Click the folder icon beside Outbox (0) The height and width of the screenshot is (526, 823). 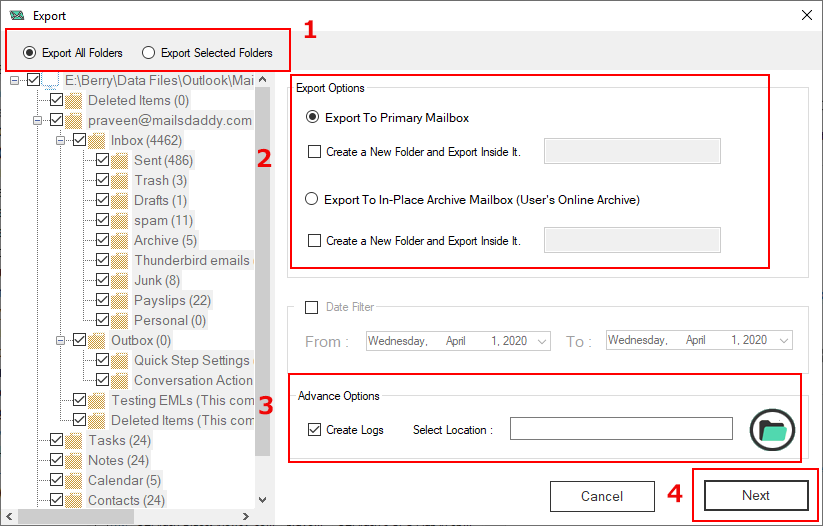97,341
